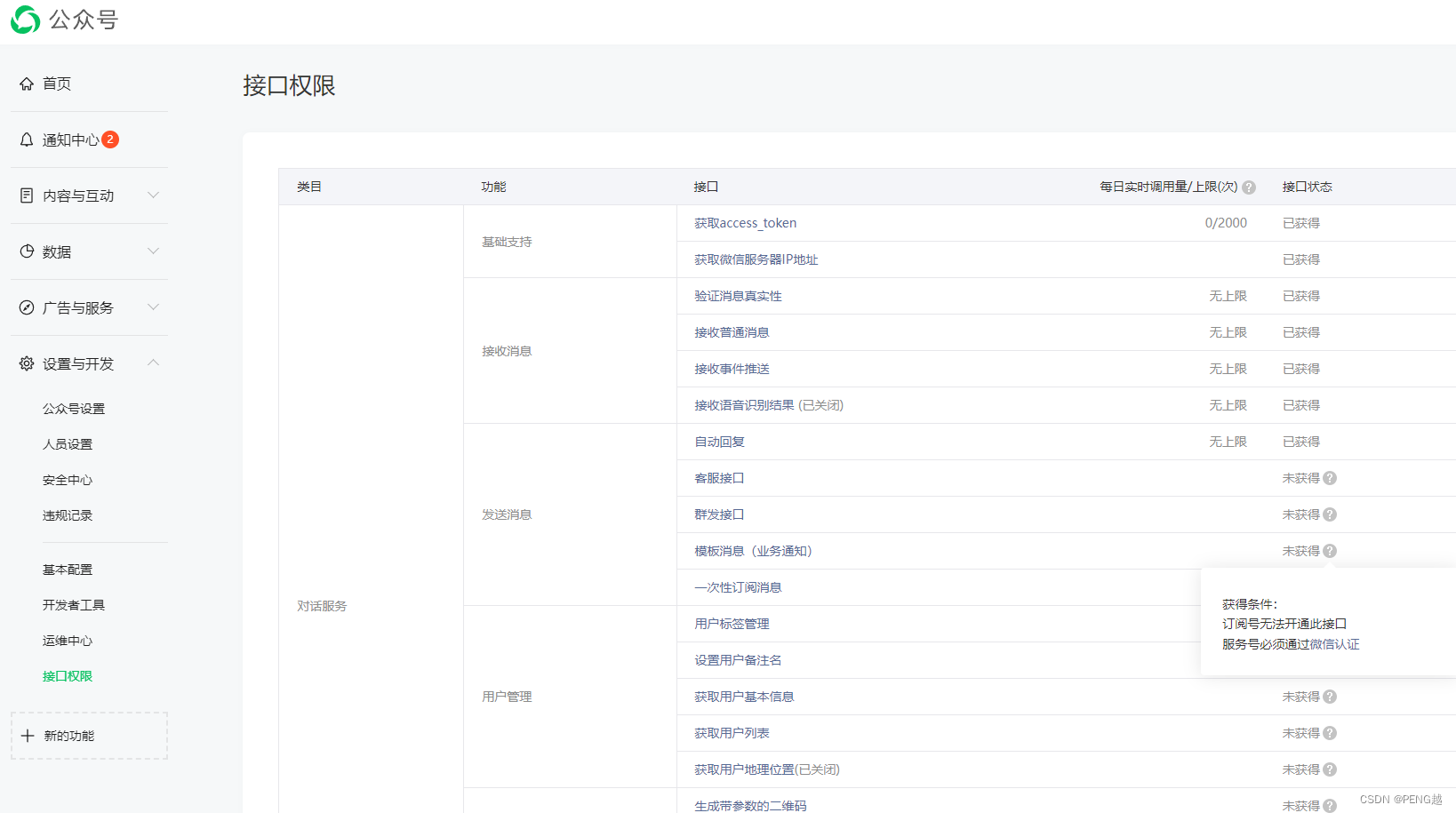Click help icon next to 每日实时调用量/上限(次)
1456x813 pixels.
[x=1249, y=187]
